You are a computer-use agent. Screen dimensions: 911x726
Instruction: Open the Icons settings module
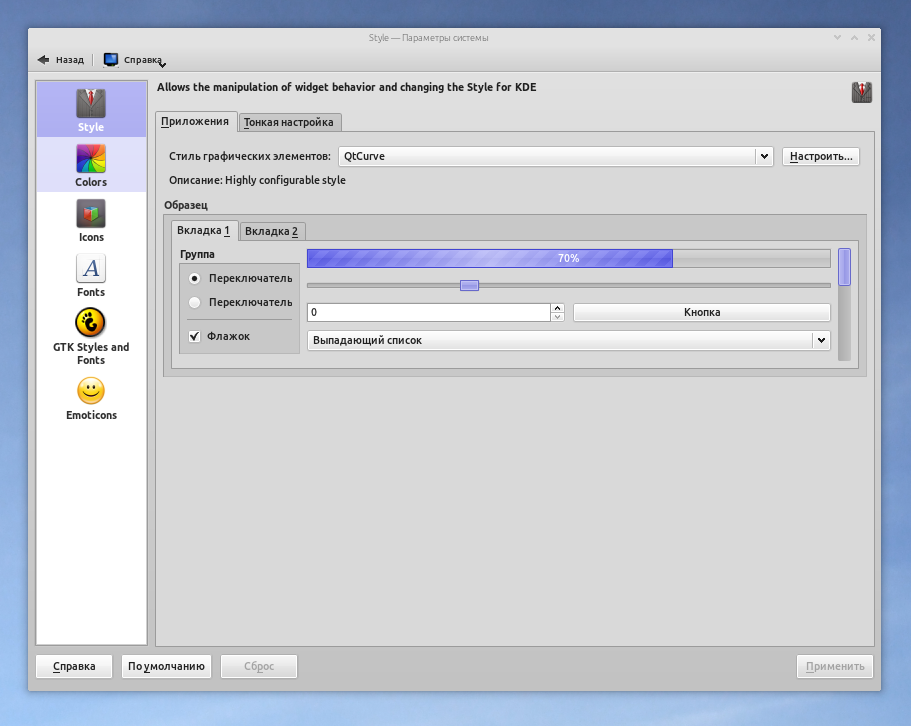(x=91, y=220)
